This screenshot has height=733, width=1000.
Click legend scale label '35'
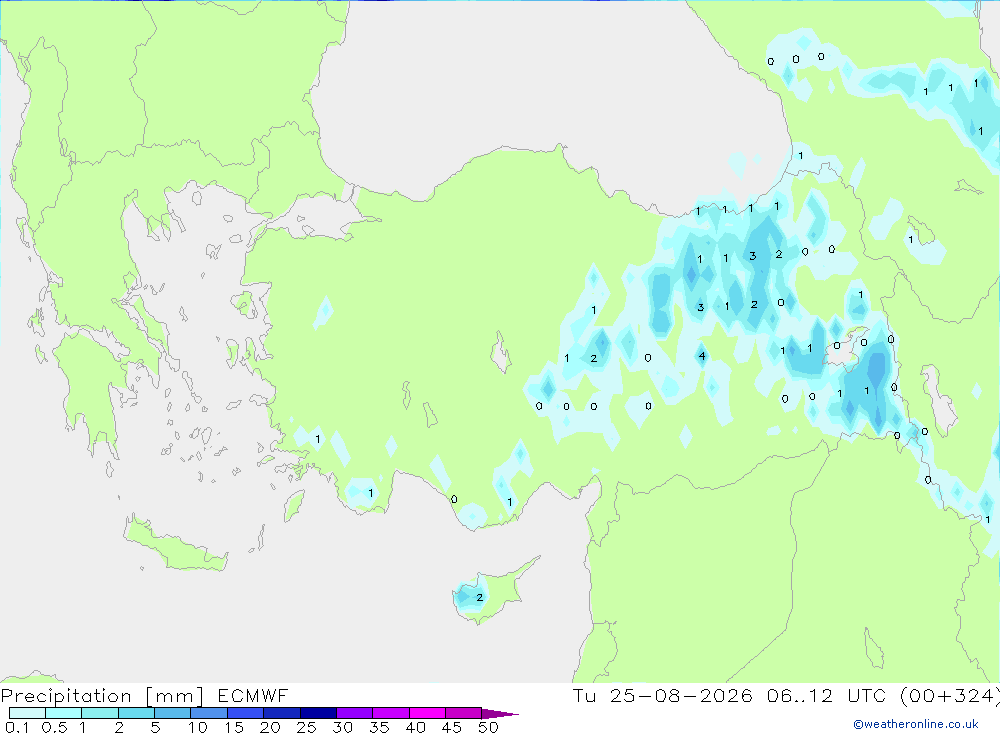(379, 727)
